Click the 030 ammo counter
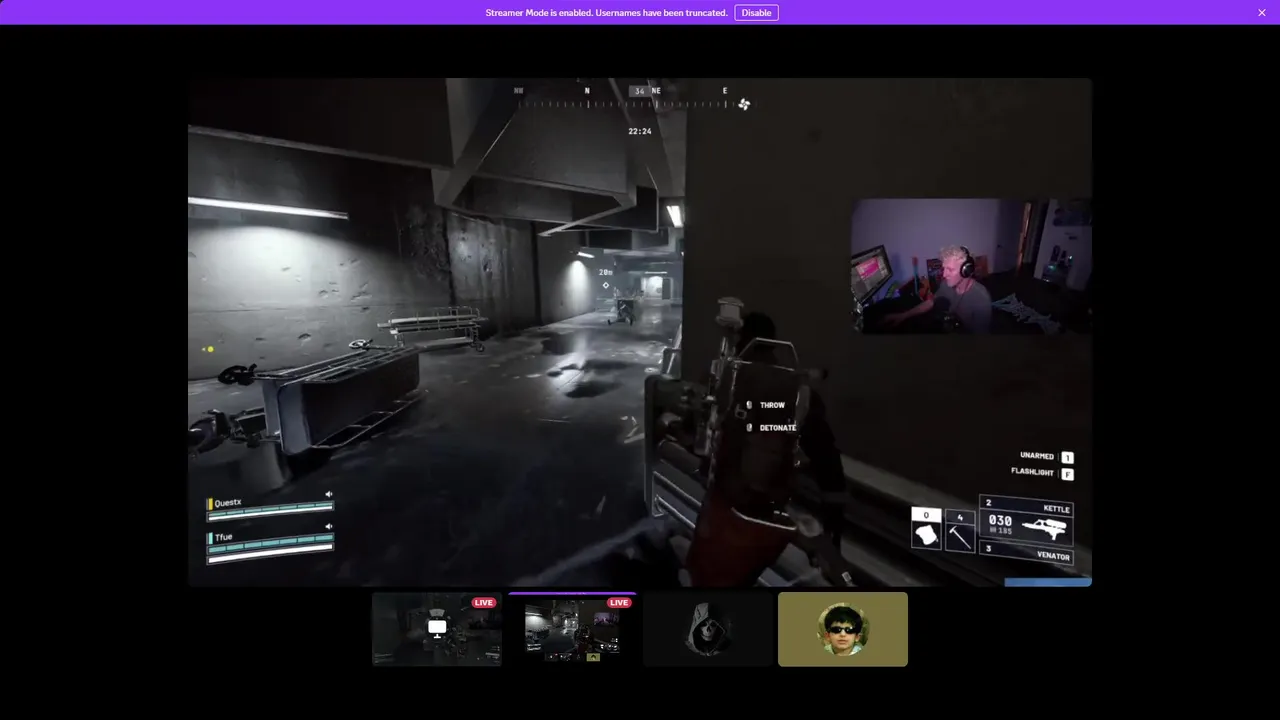1280x720 pixels. tap(1000, 521)
